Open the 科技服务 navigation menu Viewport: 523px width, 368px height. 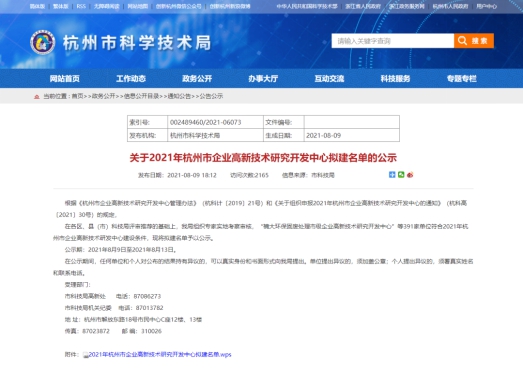tap(395, 78)
